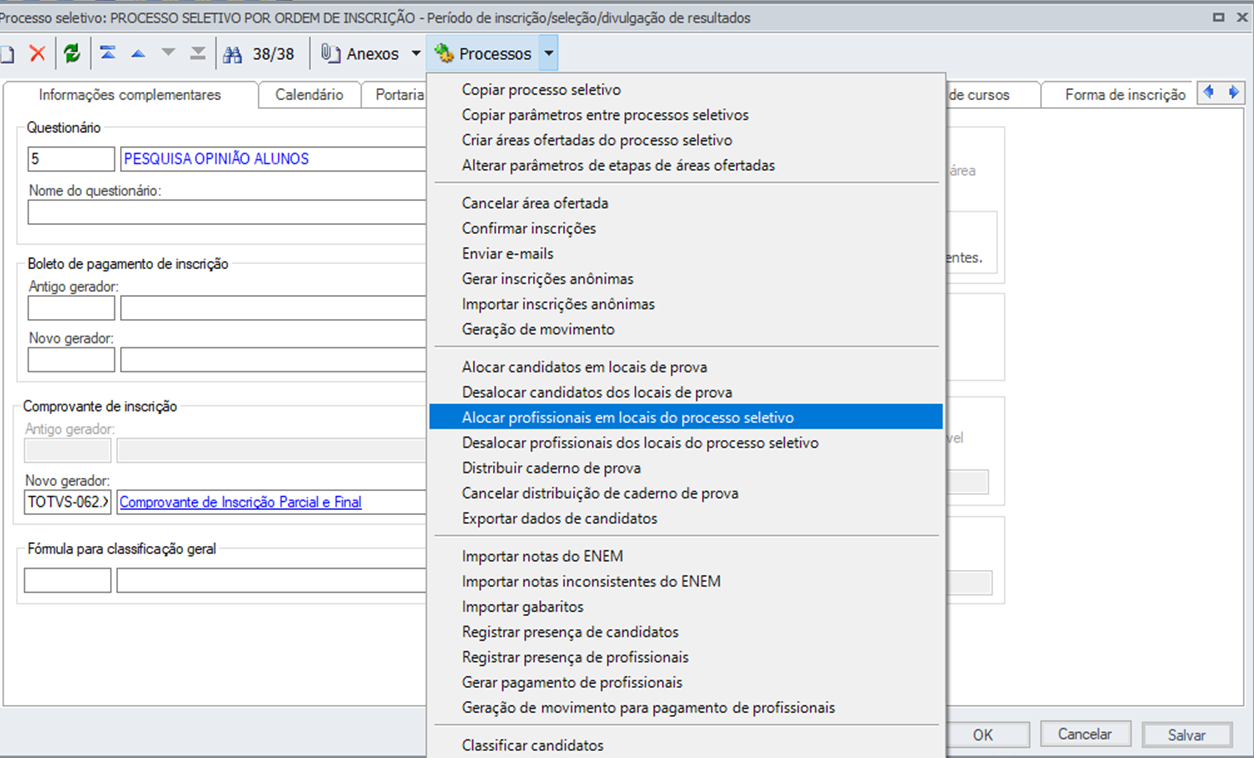The width and height of the screenshot is (1254, 758).
Task: Choose Gerar inscrições anônimas
Action: tap(686, 279)
